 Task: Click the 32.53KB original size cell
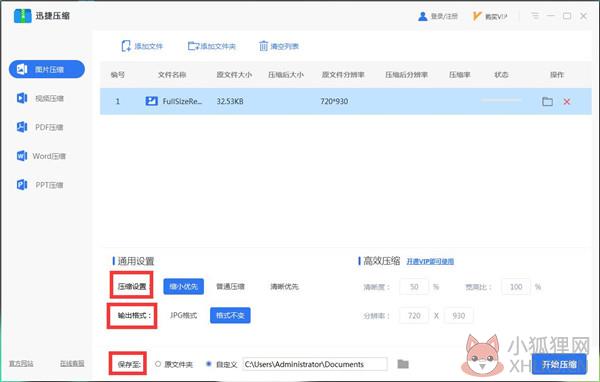[230, 101]
